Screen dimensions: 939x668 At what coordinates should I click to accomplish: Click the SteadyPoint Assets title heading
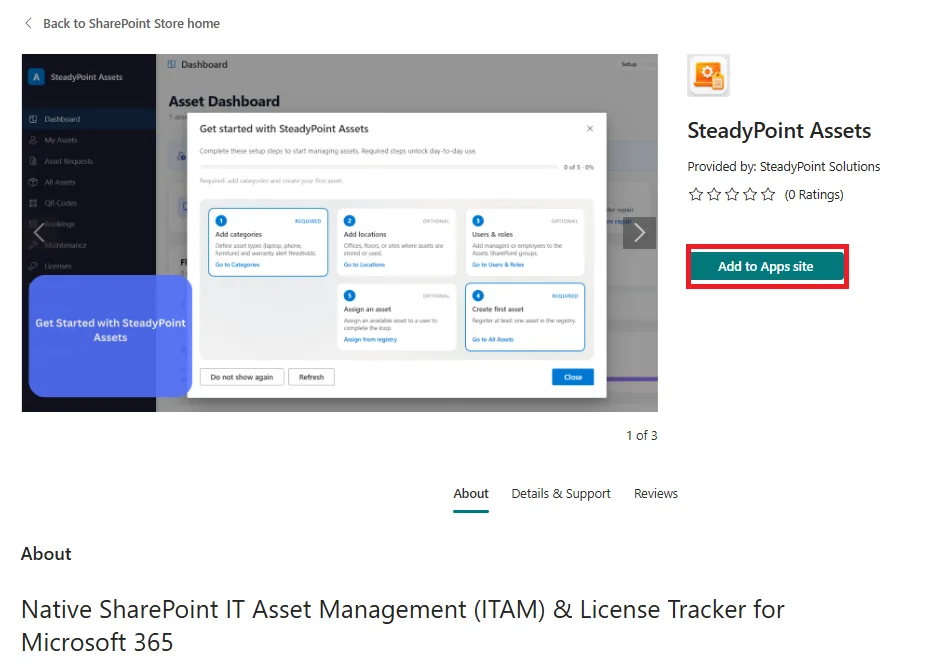[779, 131]
